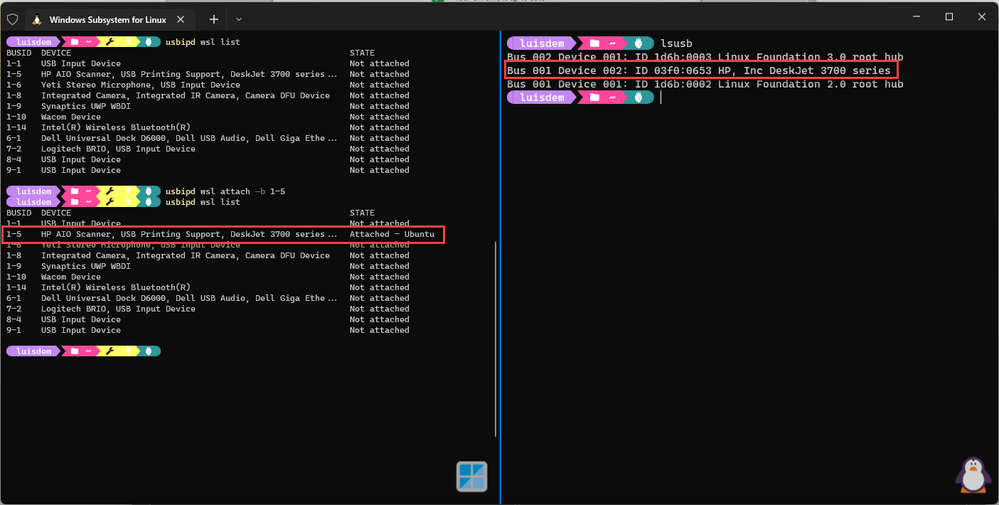Click the lightning icon before "usbipd wsl attach"
This screenshot has height=505, width=999.
[x=130, y=192]
